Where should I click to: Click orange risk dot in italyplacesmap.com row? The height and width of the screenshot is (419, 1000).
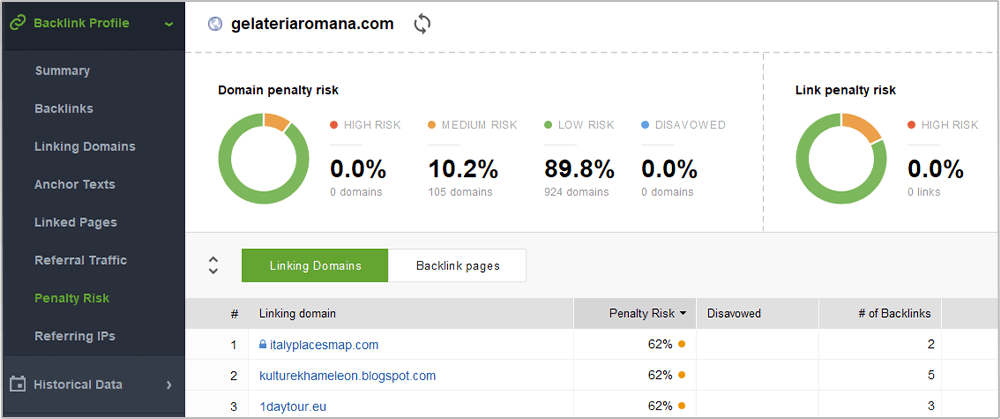[x=682, y=344]
